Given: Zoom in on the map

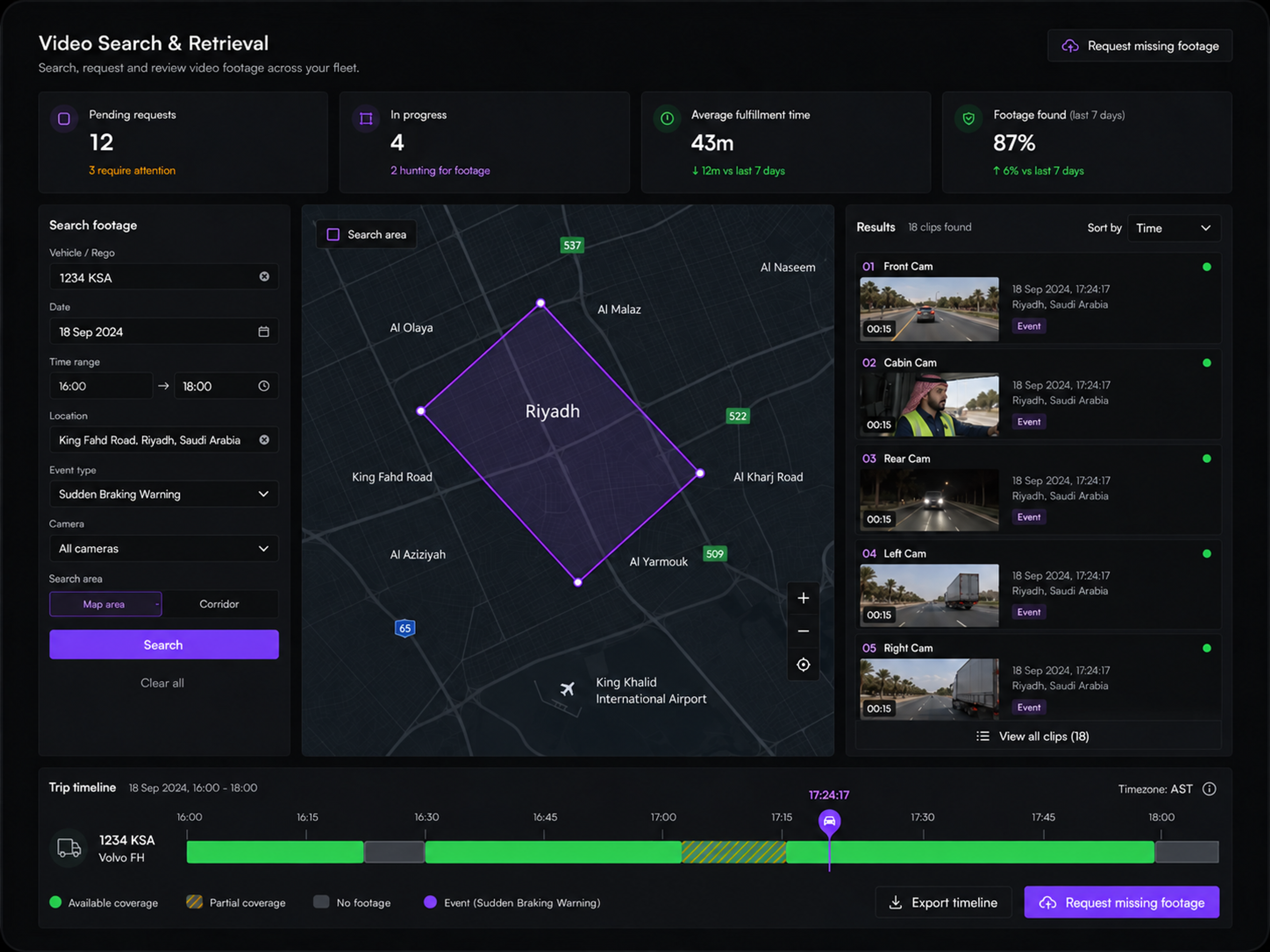Looking at the screenshot, I should point(803,598).
